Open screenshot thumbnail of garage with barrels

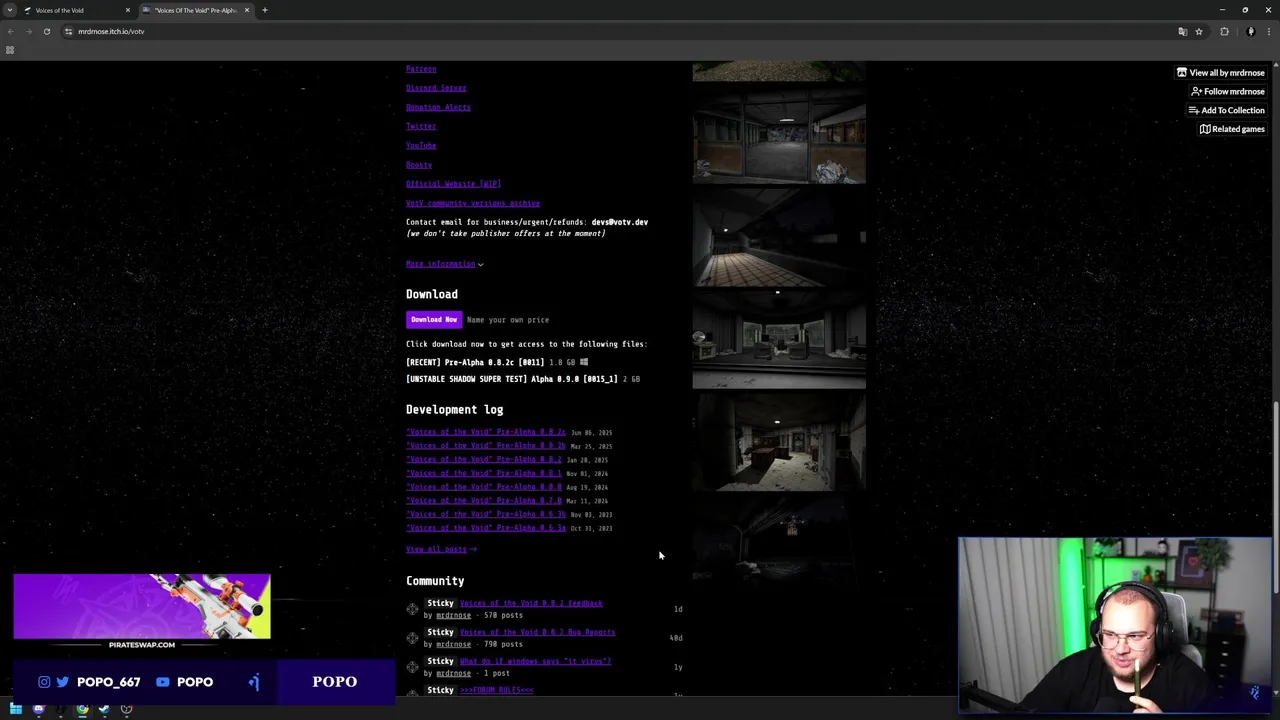pyautogui.click(x=779, y=136)
